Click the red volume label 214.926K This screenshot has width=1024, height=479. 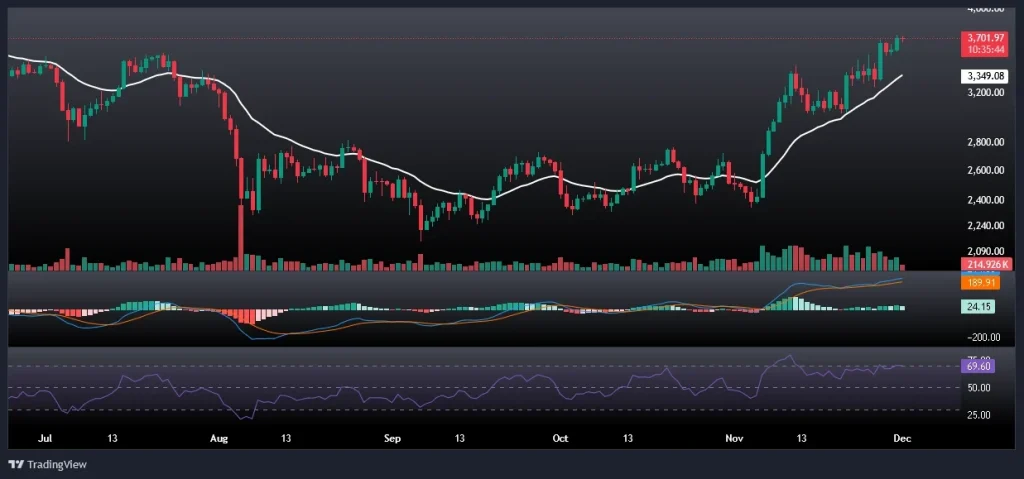coord(981,264)
